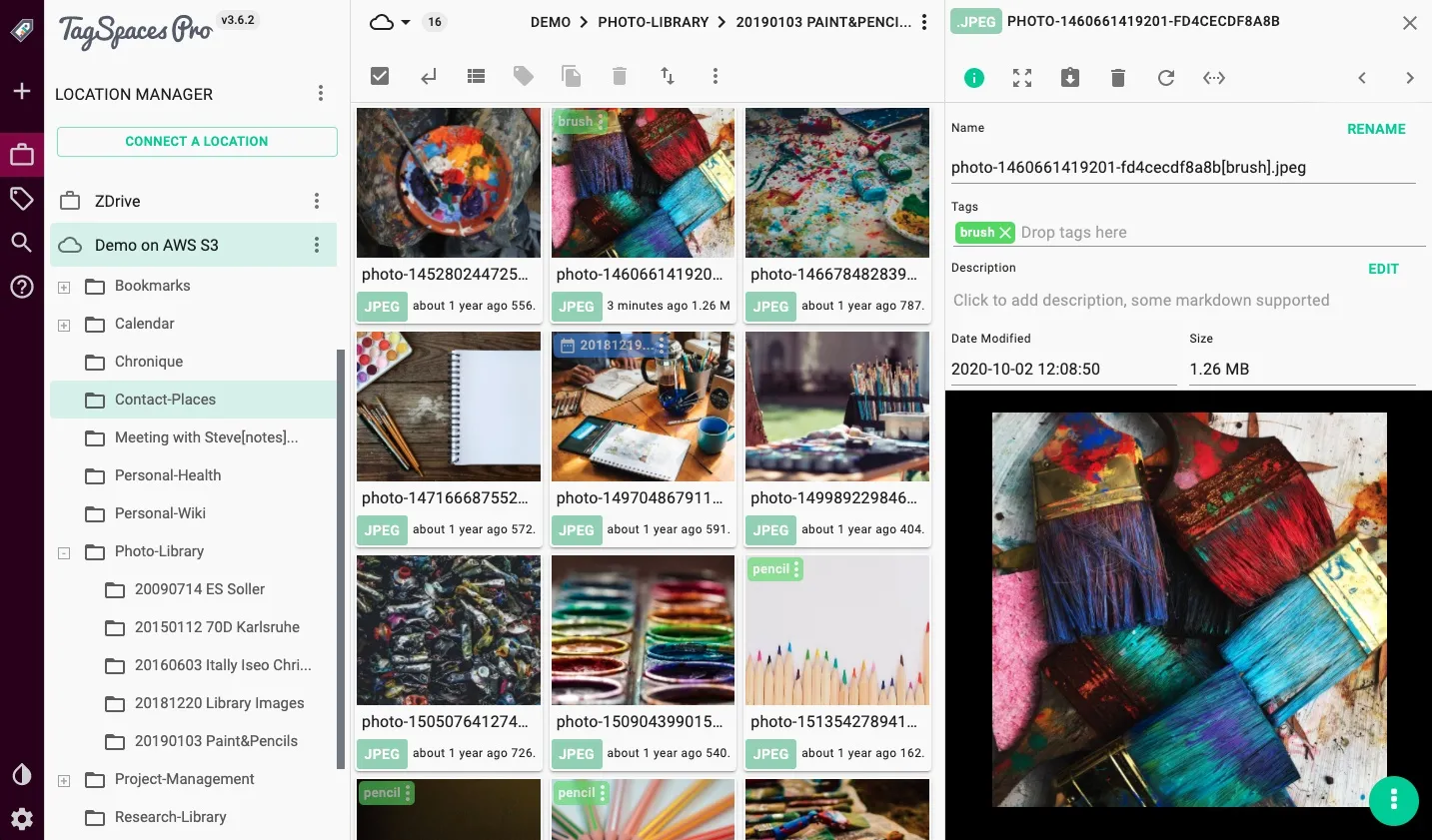Click the file name input field

[1183, 168]
